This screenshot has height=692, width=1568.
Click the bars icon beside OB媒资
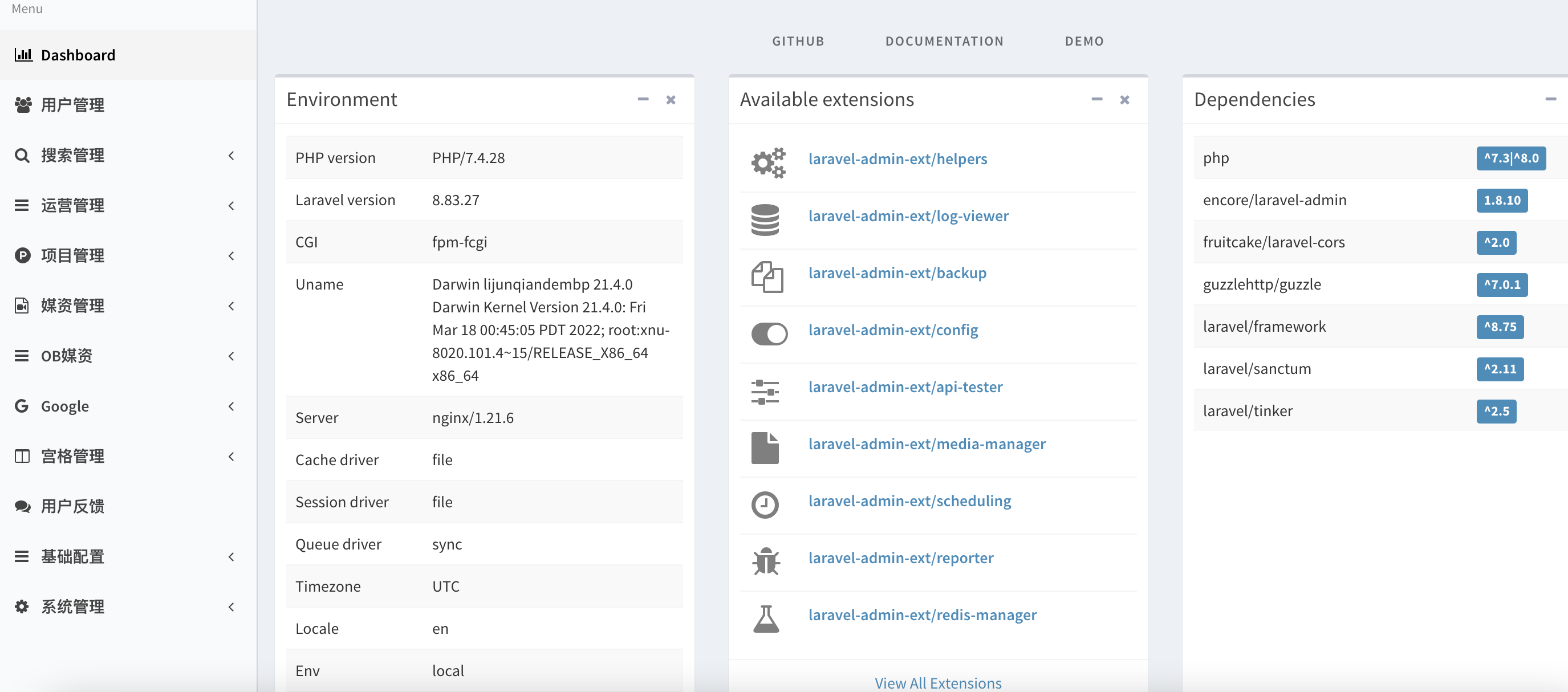22,356
